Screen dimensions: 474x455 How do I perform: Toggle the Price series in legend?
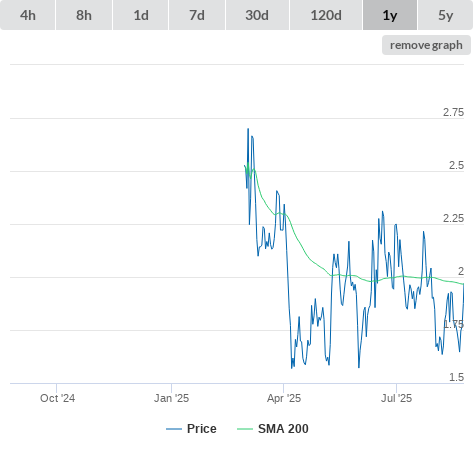[201, 429]
